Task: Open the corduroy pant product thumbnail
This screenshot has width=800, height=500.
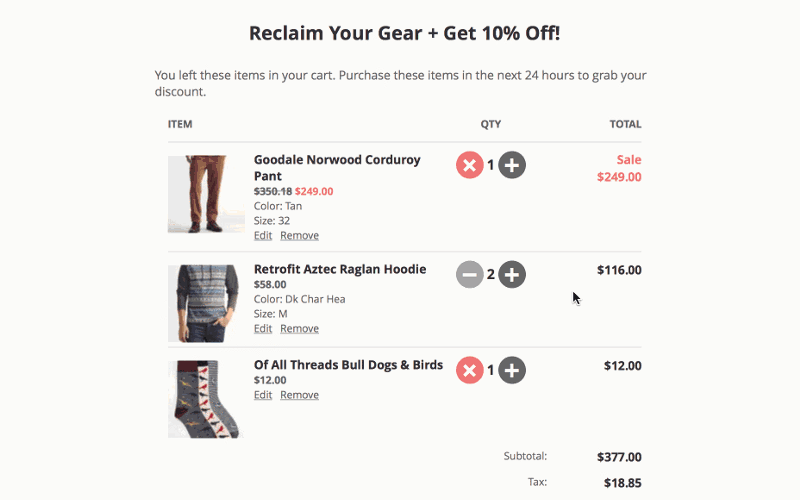Action: (x=206, y=194)
